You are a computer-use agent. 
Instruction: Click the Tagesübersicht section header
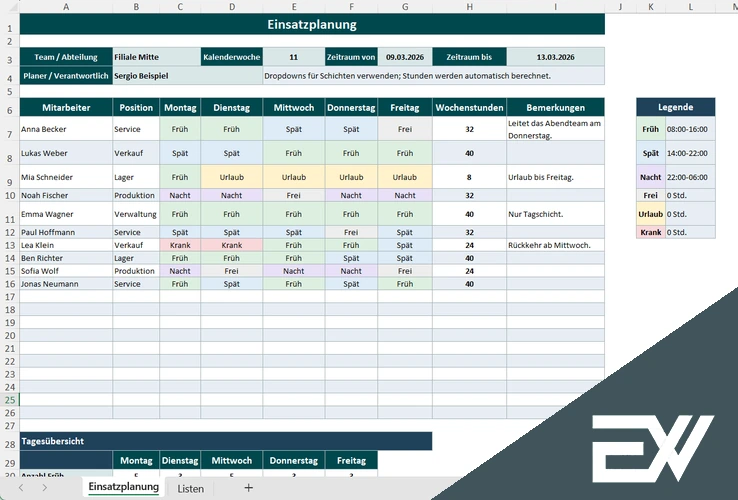tap(226, 441)
